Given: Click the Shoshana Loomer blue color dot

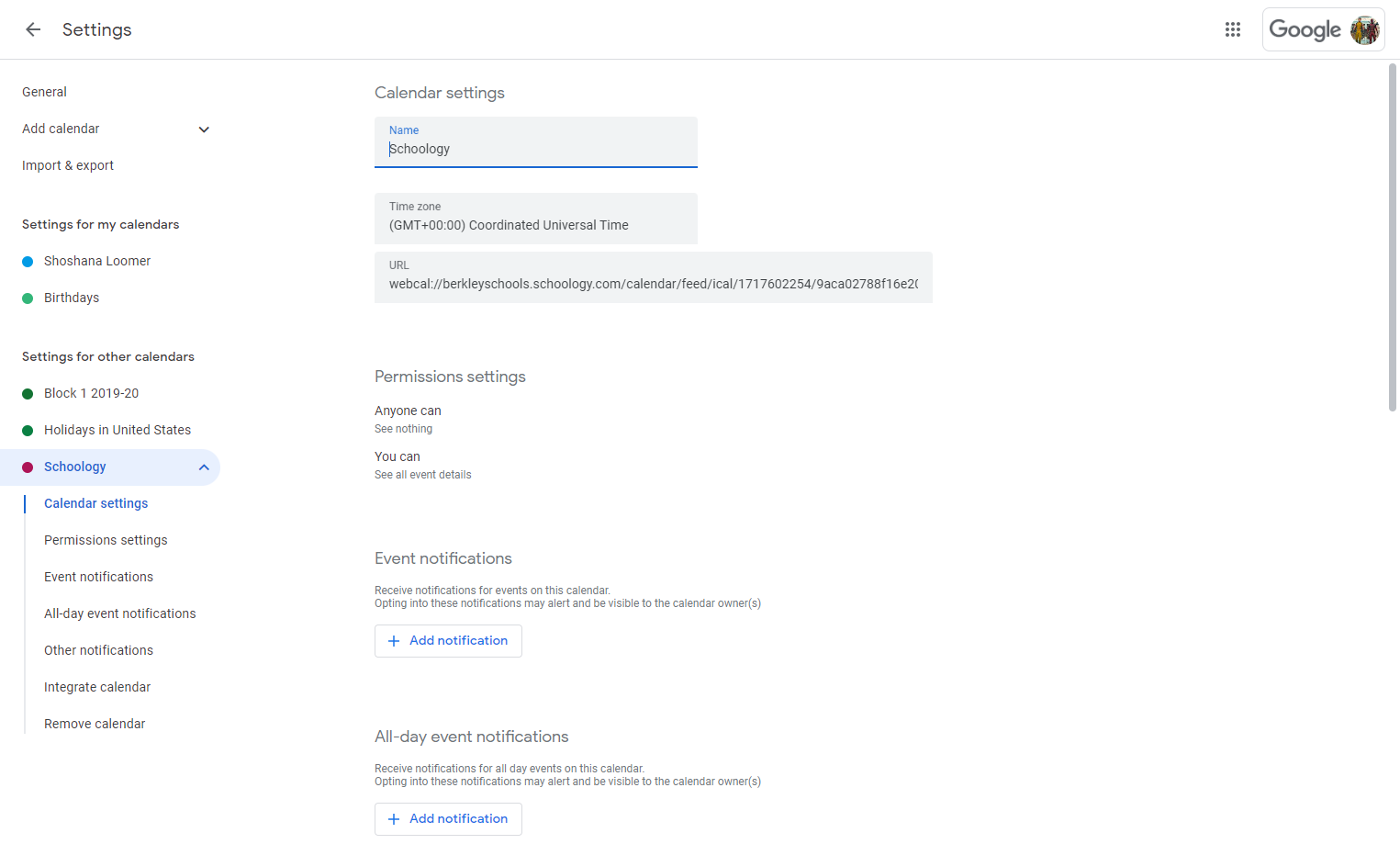Looking at the screenshot, I should tap(28, 262).
